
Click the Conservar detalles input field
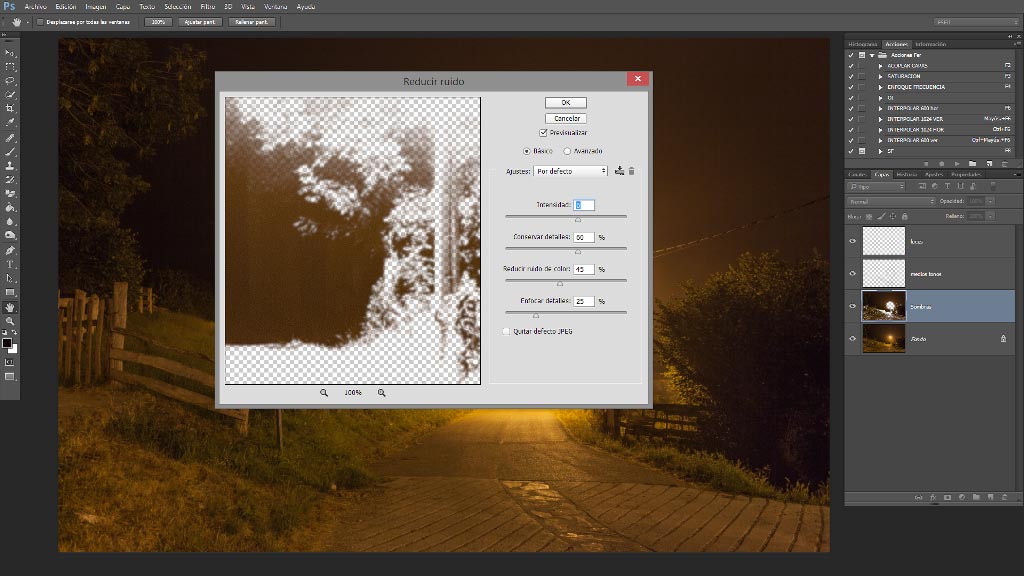pyautogui.click(x=584, y=237)
